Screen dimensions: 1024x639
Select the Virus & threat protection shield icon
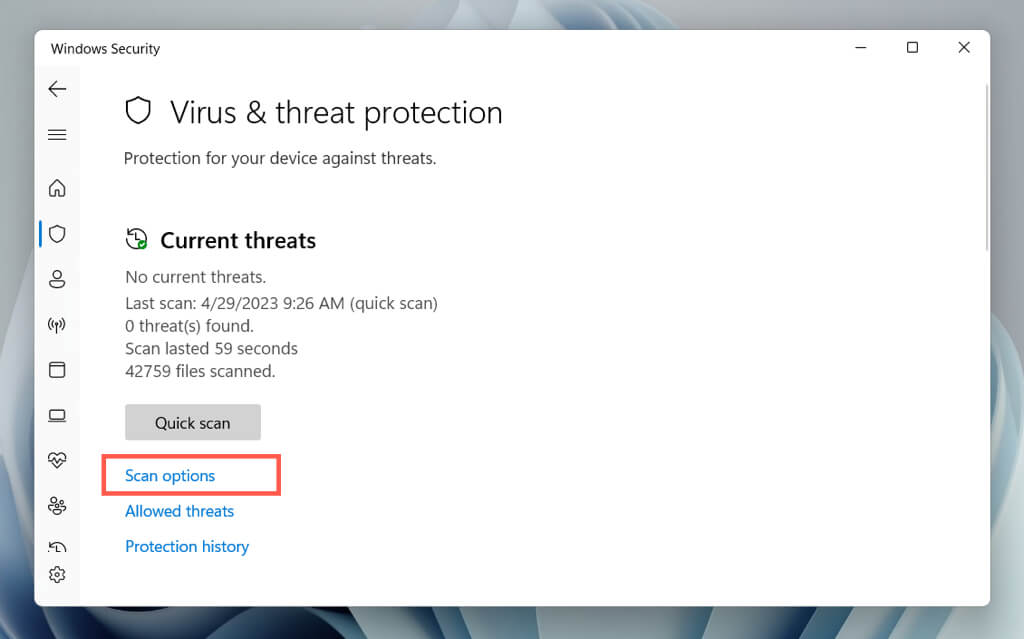(57, 234)
